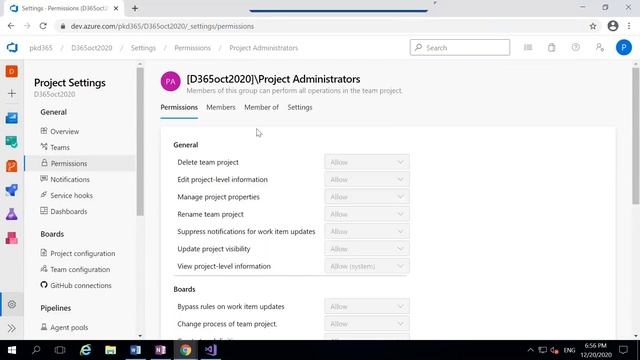
Task: Open Manage project properties dropdown
Action: pos(367,197)
